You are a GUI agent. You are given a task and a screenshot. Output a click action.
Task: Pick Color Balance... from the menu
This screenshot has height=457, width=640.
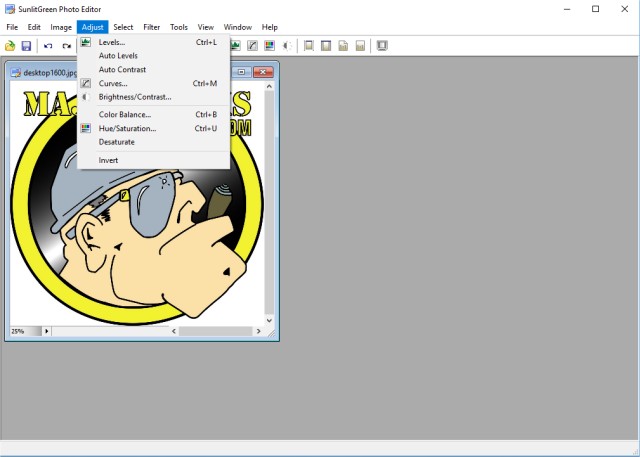(124, 115)
